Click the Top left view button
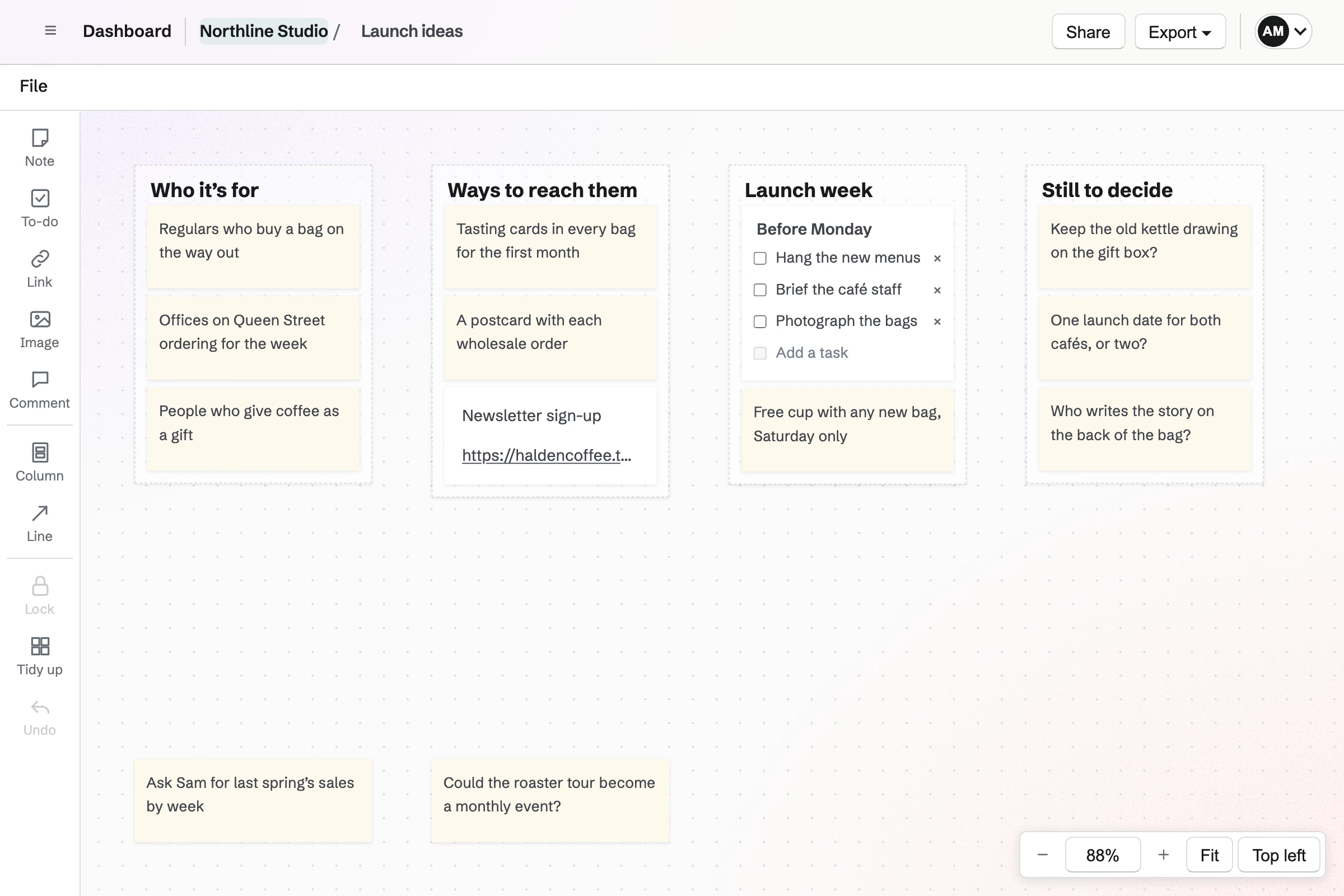 pos(1279,855)
